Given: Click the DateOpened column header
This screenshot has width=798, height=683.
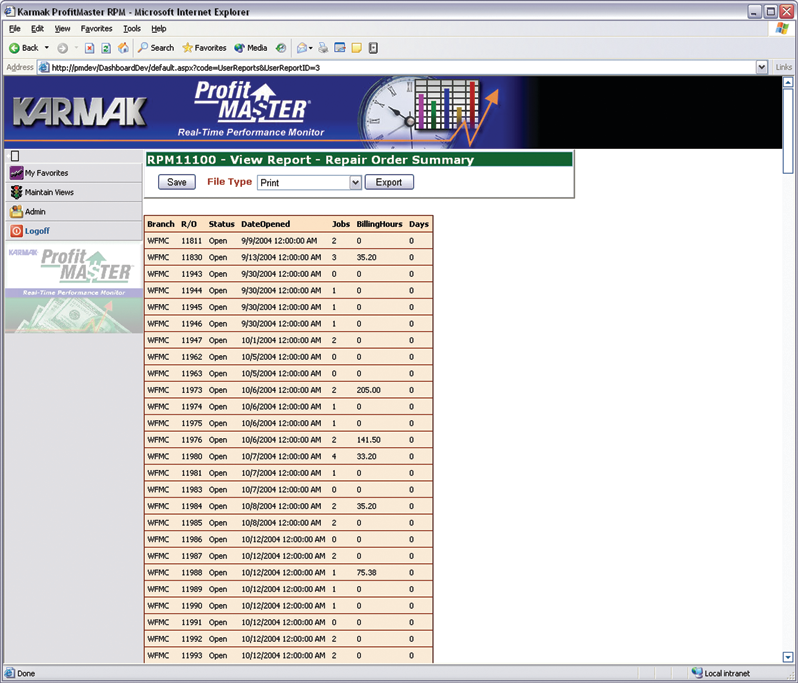Looking at the screenshot, I should tap(266, 224).
